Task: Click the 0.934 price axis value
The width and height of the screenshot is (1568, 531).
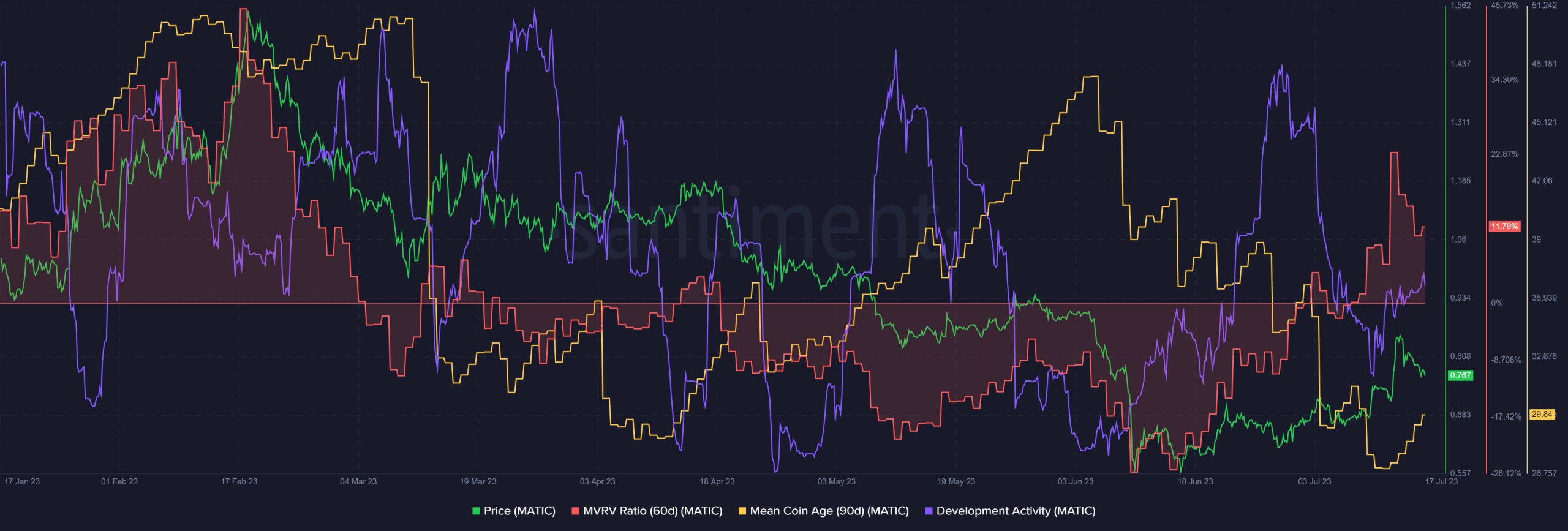Action: pyautogui.click(x=1460, y=298)
